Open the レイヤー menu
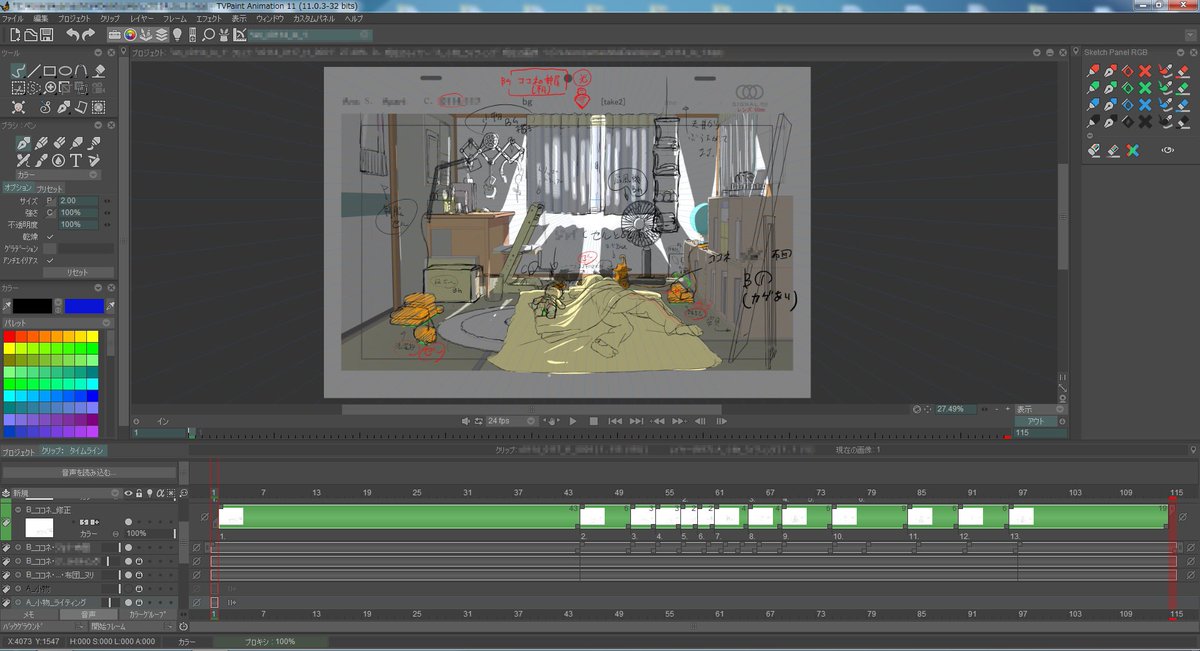Viewport: 1200px width, 651px height. 141,19
